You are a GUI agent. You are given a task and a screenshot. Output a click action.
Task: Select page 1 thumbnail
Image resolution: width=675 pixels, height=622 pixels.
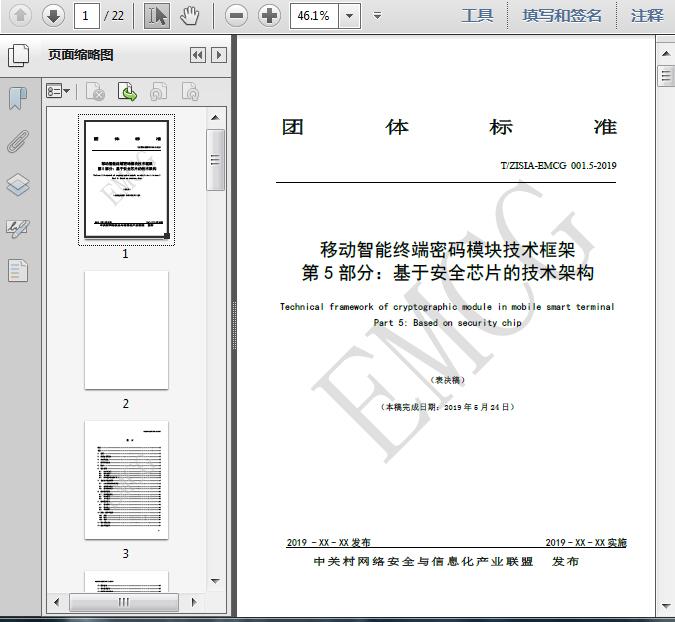click(126, 179)
